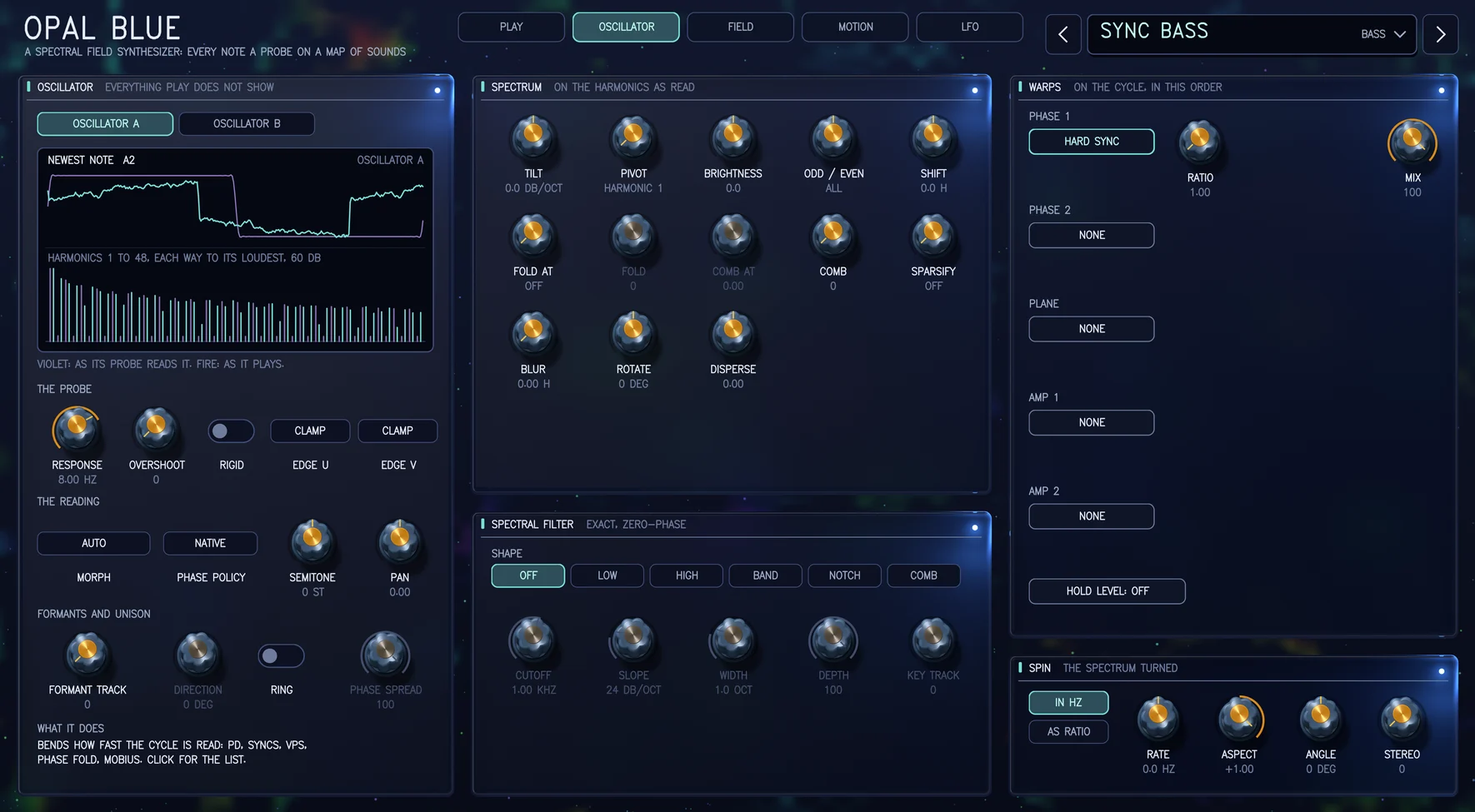Select the As Ratio spin mode

tap(1068, 732)
